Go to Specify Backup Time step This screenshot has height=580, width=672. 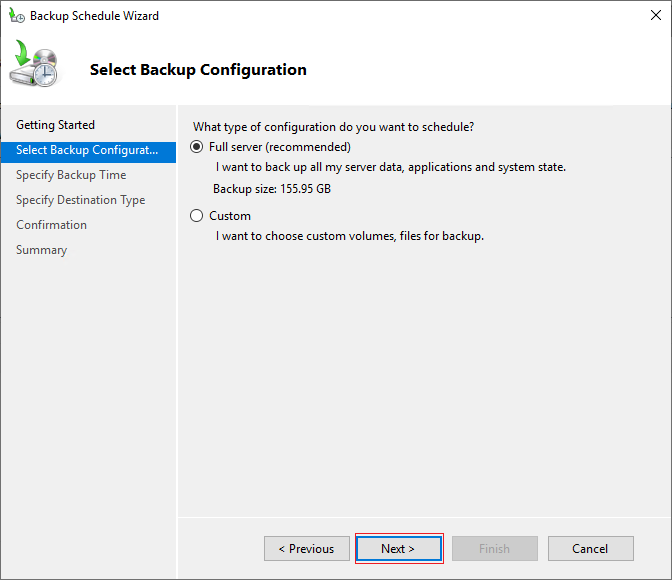[x=71, y=175]
